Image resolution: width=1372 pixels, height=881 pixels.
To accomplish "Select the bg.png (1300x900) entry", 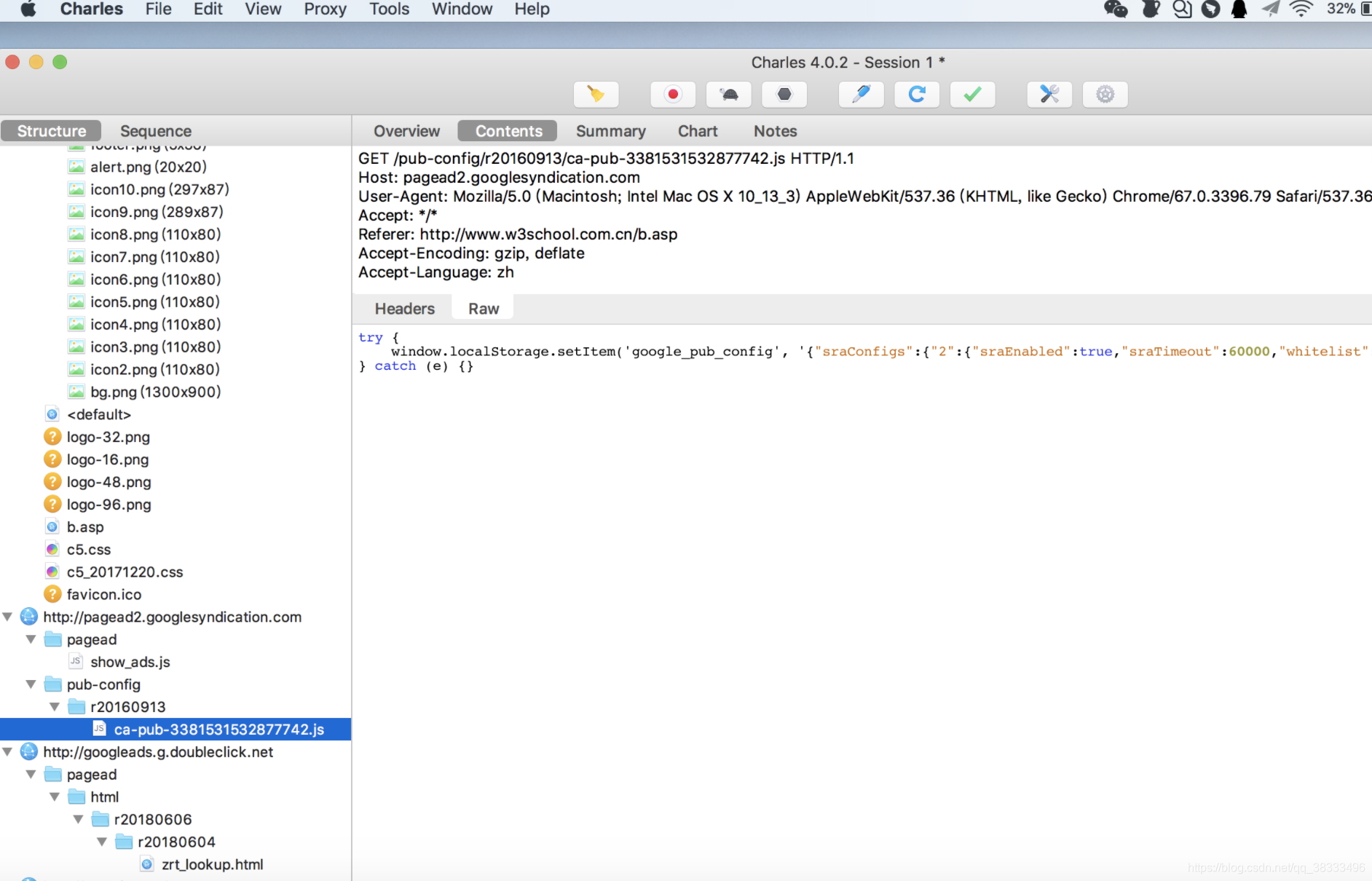I will pos(155,392).
